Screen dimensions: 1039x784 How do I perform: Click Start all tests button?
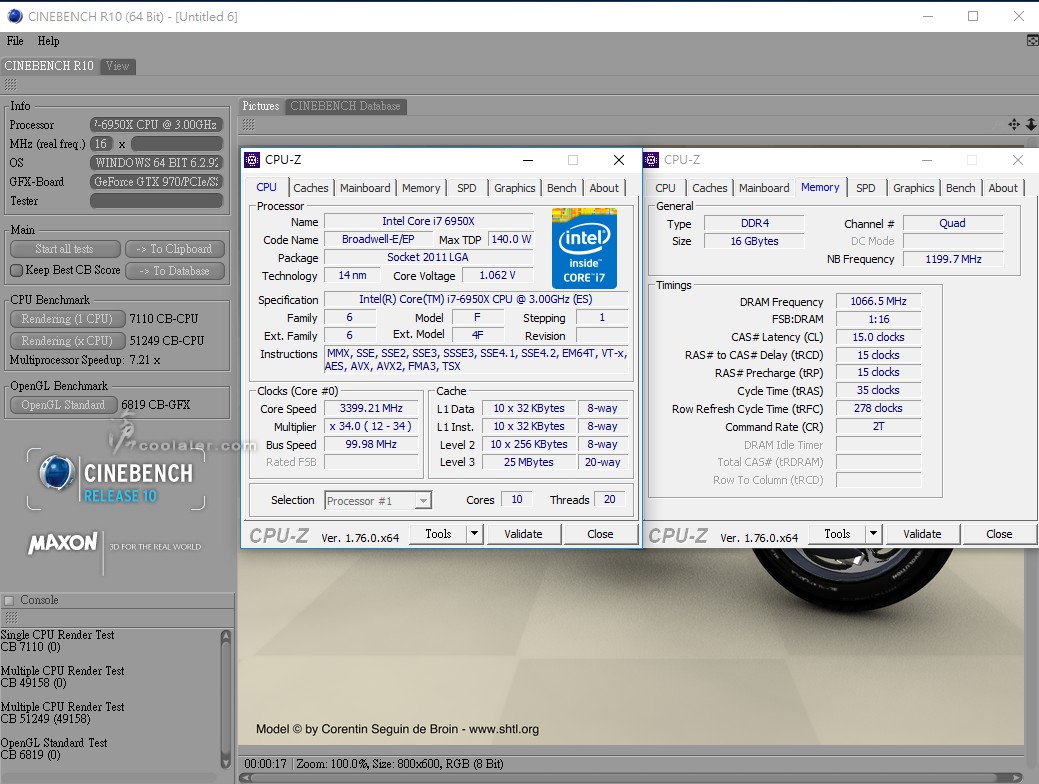point(65,249)
